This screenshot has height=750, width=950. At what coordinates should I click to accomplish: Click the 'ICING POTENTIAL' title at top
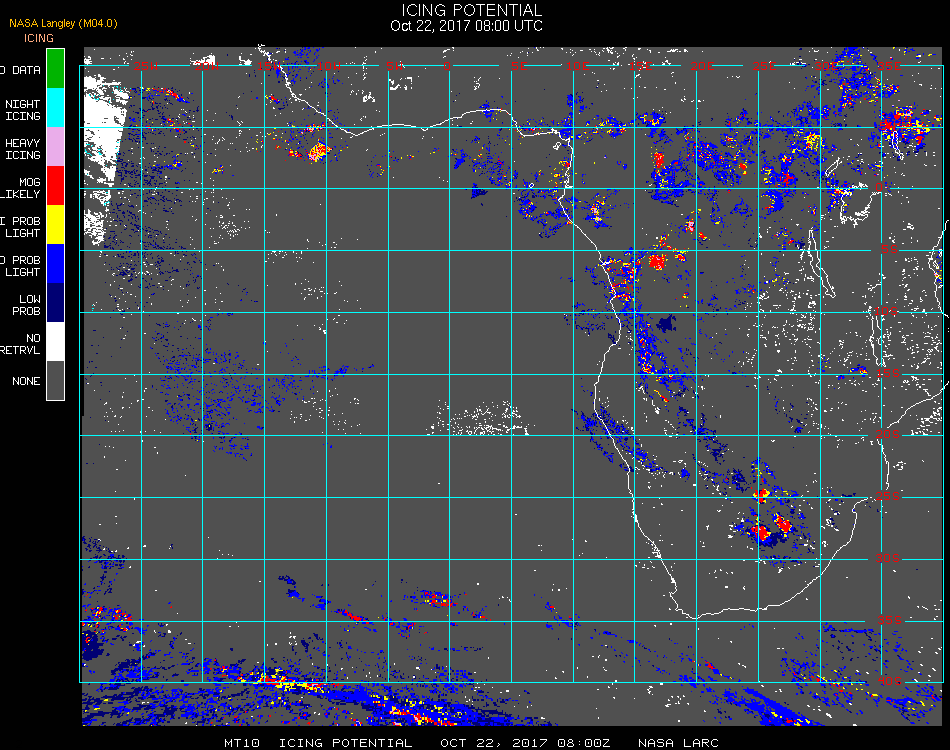pos(471,10)
